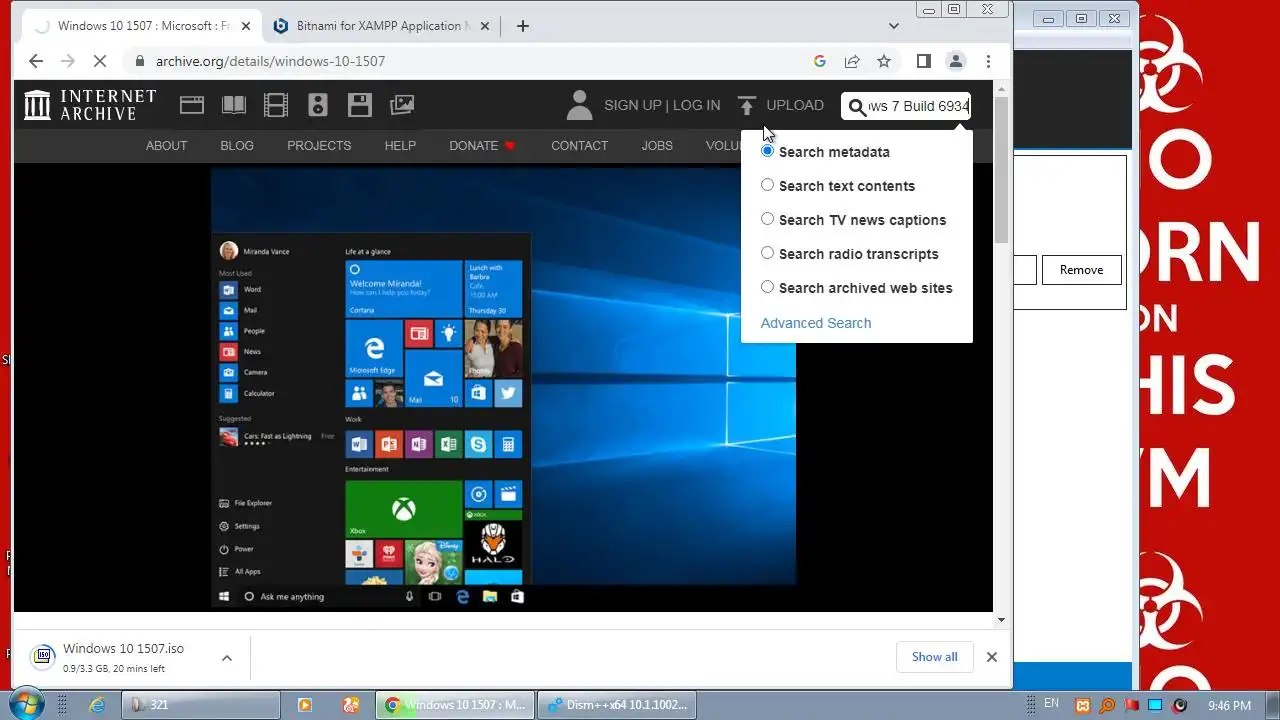The height and width of the screenshot is (720, 1280).
Task: Open the Software floppy-disk icon
Action: pyautogui.click(x=360, y=105)
